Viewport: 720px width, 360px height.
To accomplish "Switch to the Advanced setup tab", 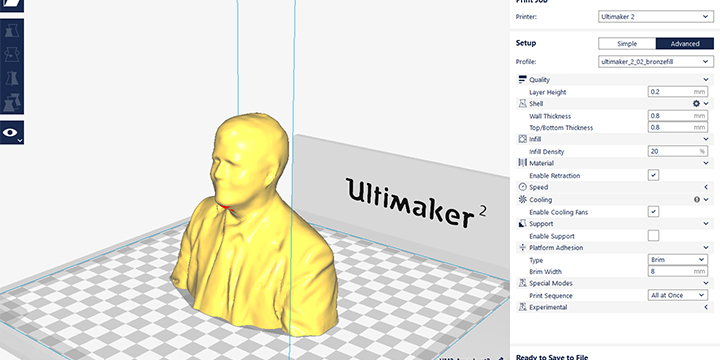I will [x=685, y=44].
